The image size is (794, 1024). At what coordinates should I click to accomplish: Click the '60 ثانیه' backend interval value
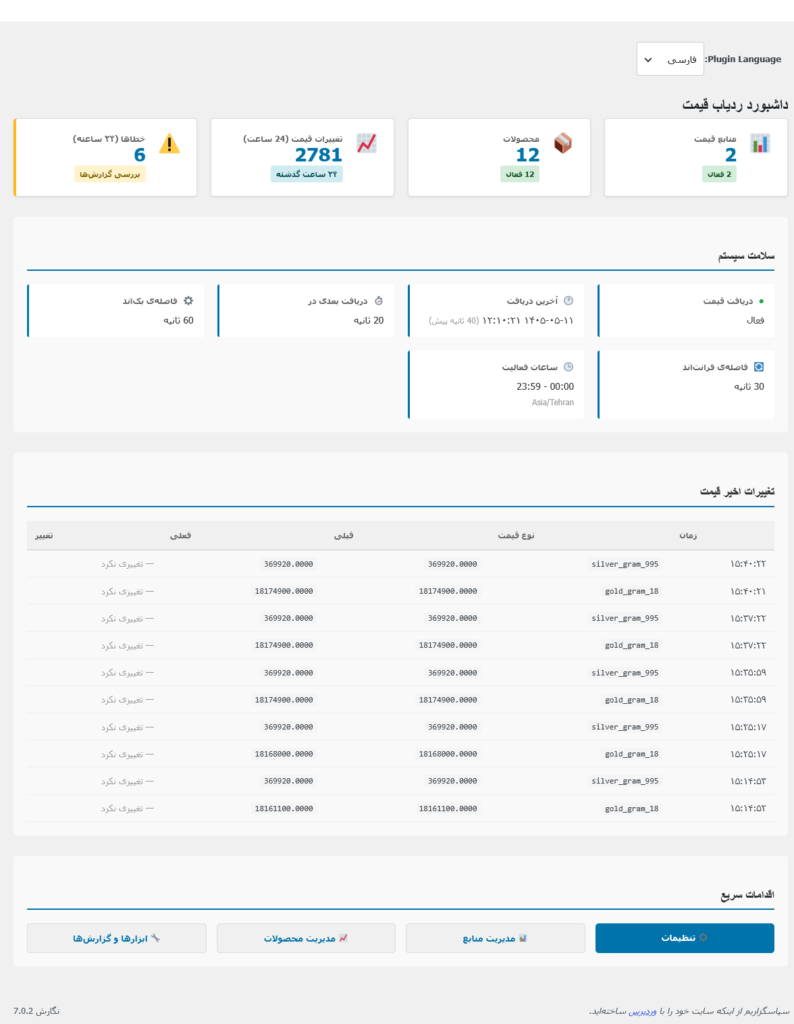pyautogui.click(x=178, y=321)
